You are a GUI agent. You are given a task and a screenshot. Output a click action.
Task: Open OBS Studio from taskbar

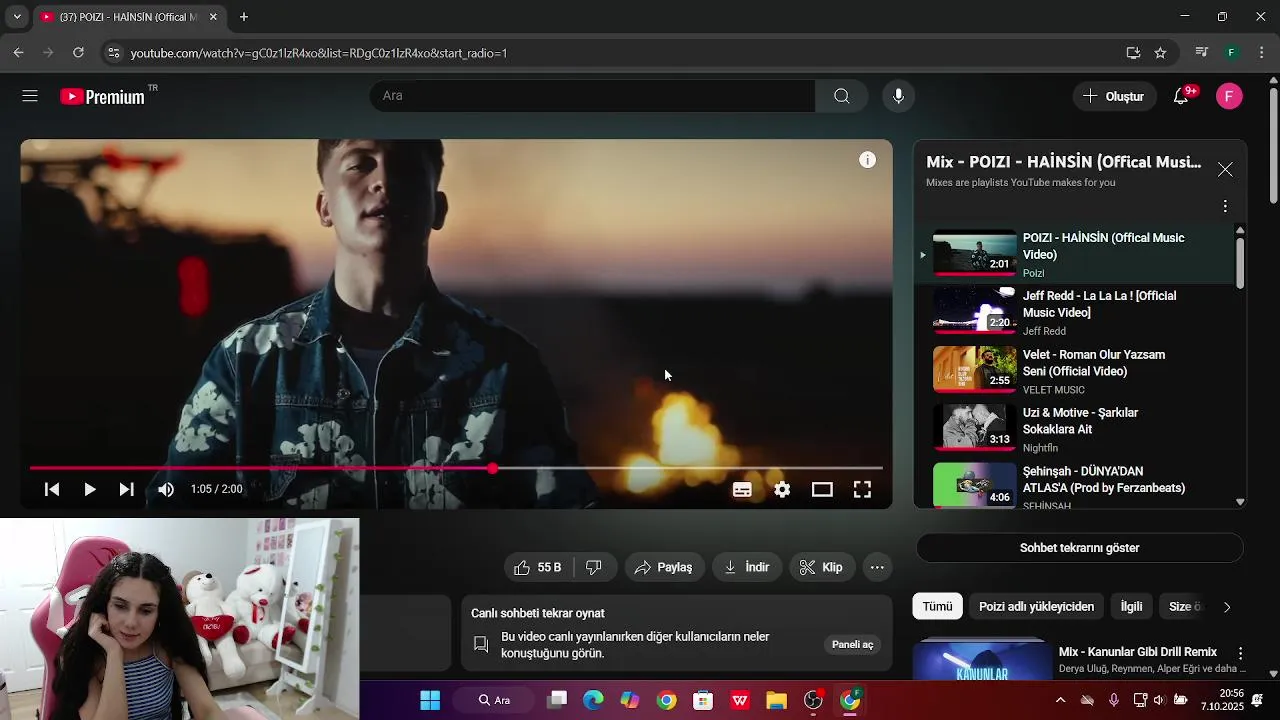pos(813,700)
